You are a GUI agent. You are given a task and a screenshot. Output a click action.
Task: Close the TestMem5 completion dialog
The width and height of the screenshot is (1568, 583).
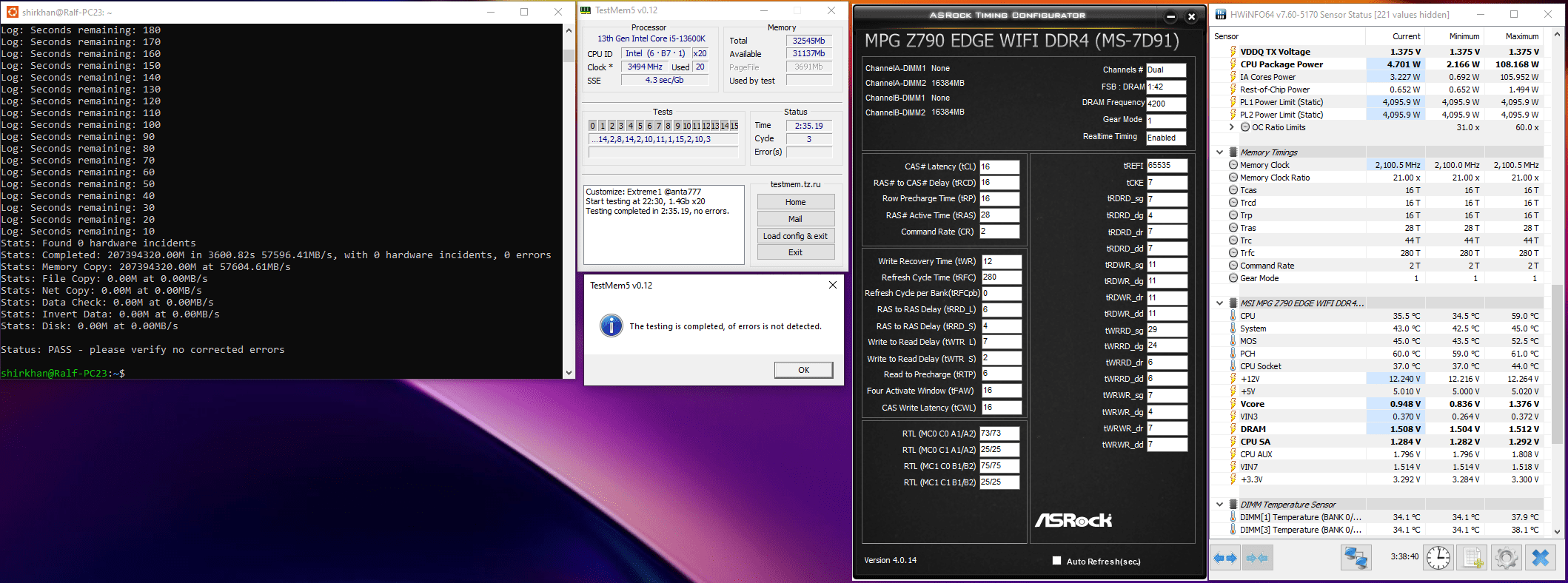pos(833,285)
